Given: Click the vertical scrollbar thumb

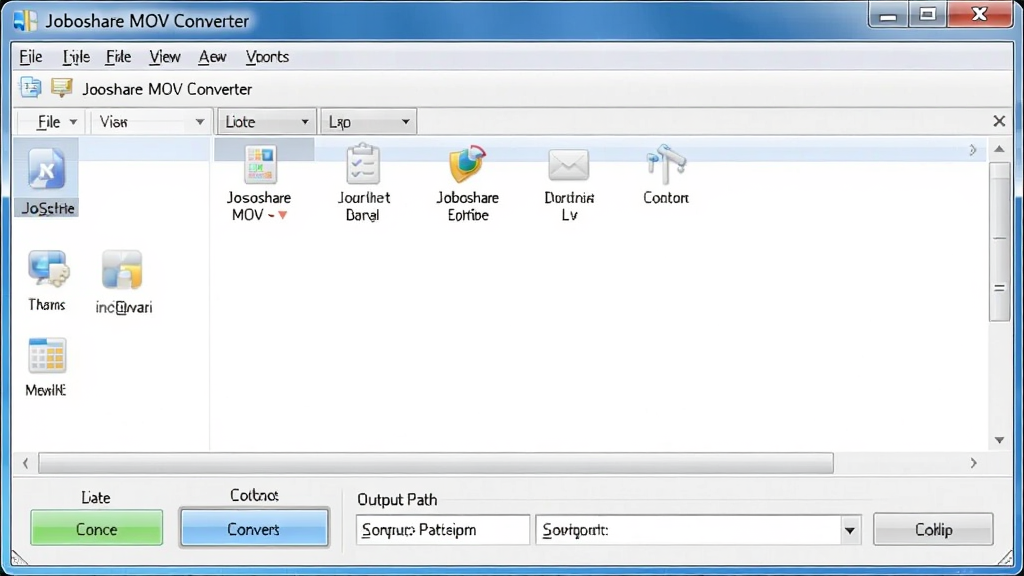Looking at the screenshot, I should 999,242.
